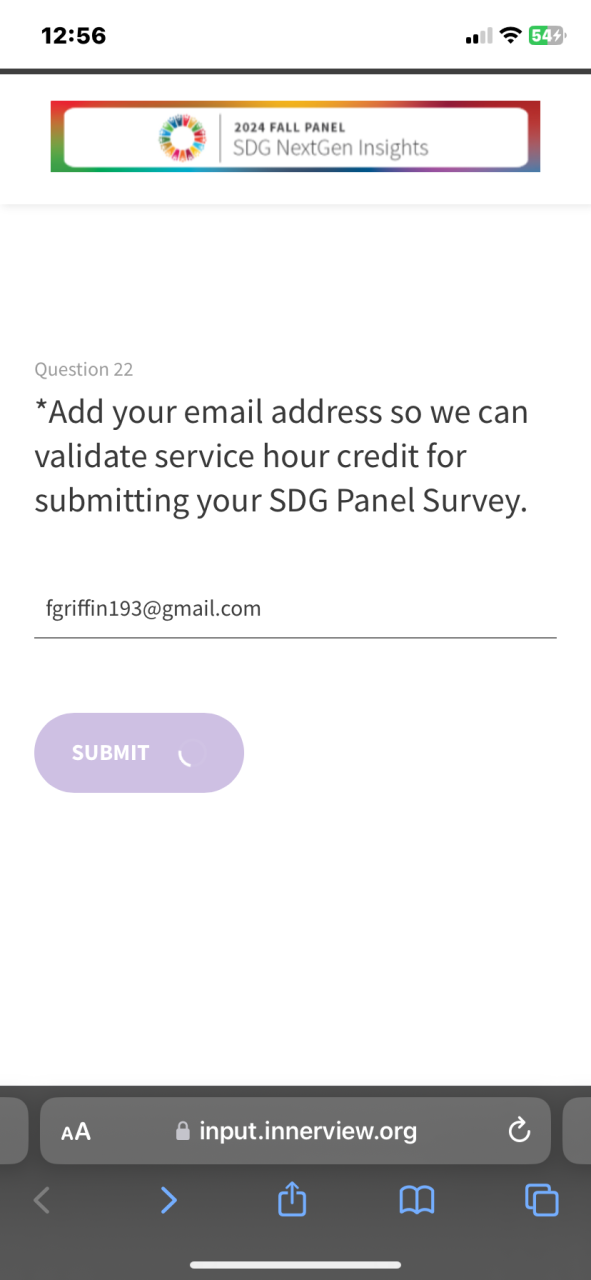Tap the battery indicator showing 54
This screenshot has width=591, height=1280.
(547, 36)
